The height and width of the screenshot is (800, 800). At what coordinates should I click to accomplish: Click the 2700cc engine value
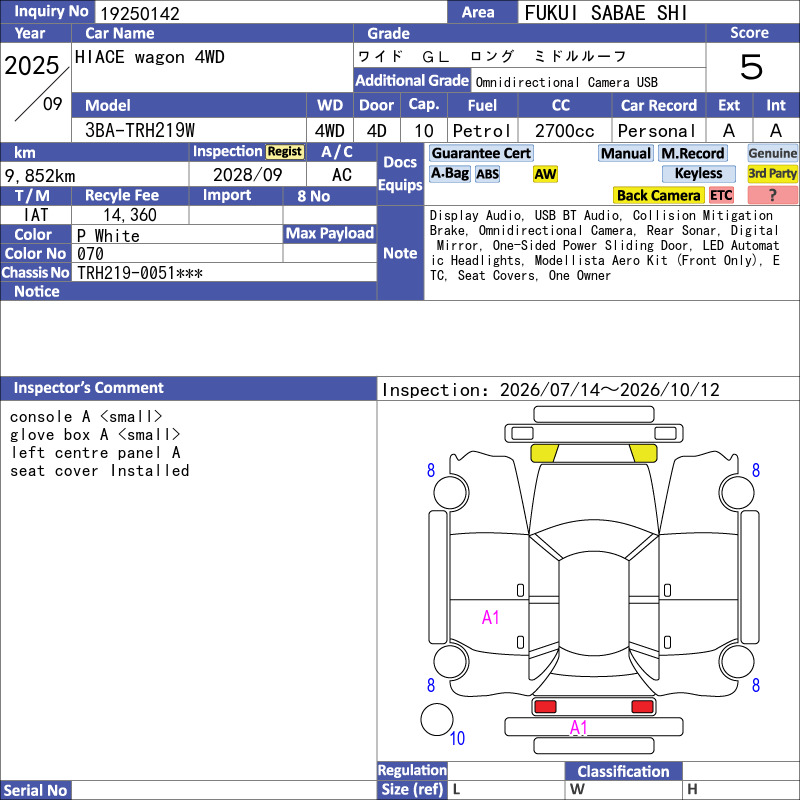point(565,131)
